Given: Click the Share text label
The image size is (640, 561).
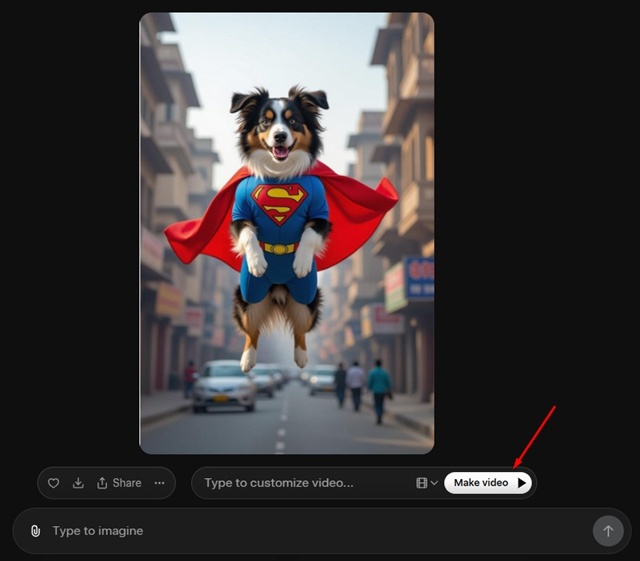Looking at the screenshot, I should coord(127,483).
